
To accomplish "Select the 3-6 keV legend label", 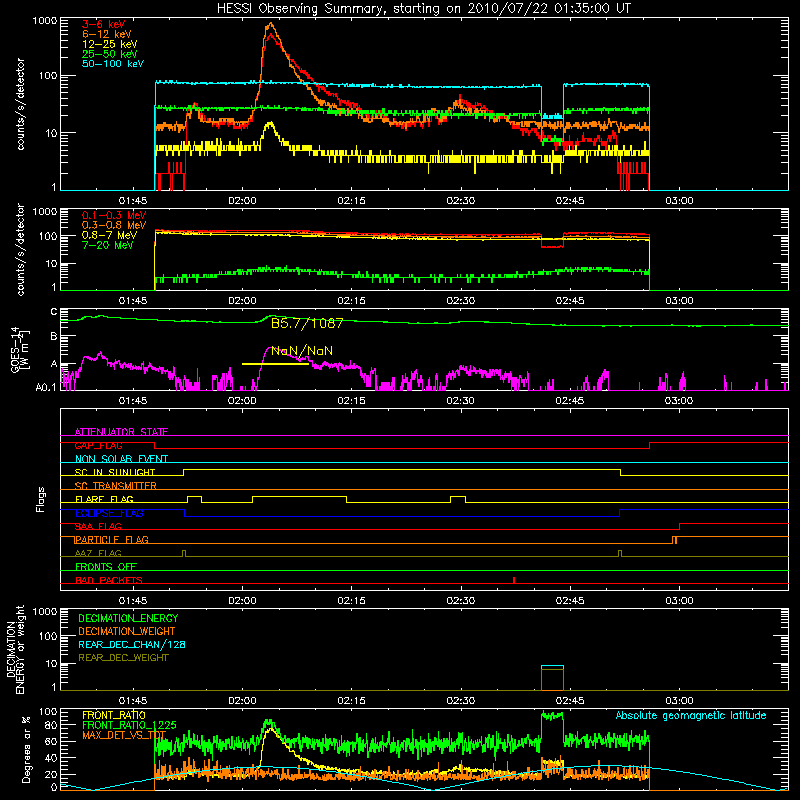I will pos(103,24).
